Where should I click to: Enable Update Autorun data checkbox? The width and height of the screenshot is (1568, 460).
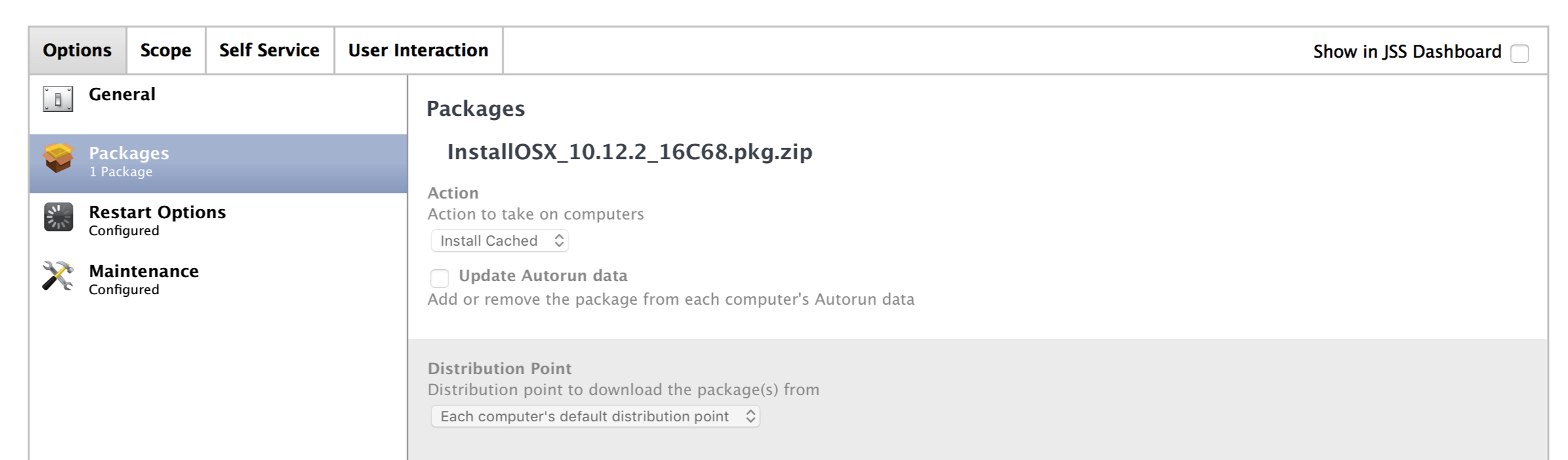pyautogui.click(x=439, y=278)
